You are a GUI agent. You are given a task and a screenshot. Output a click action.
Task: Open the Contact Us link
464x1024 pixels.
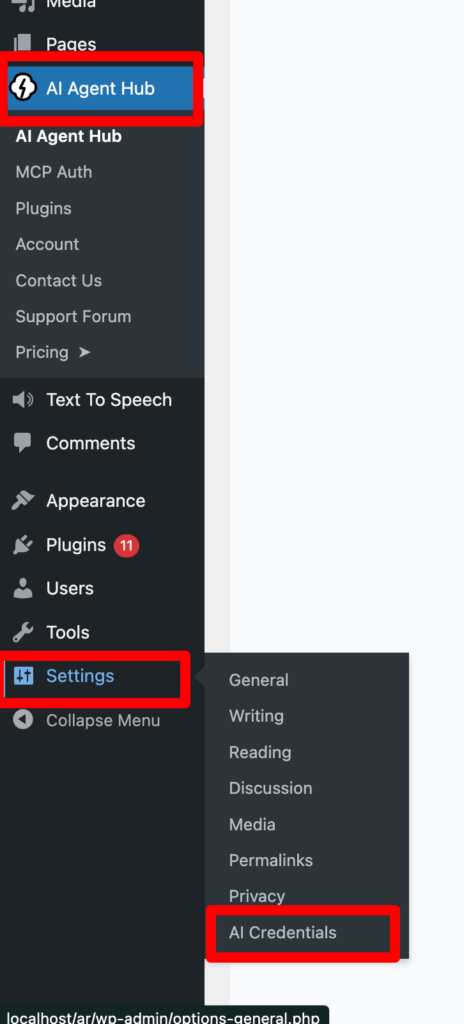pos(59,280)
